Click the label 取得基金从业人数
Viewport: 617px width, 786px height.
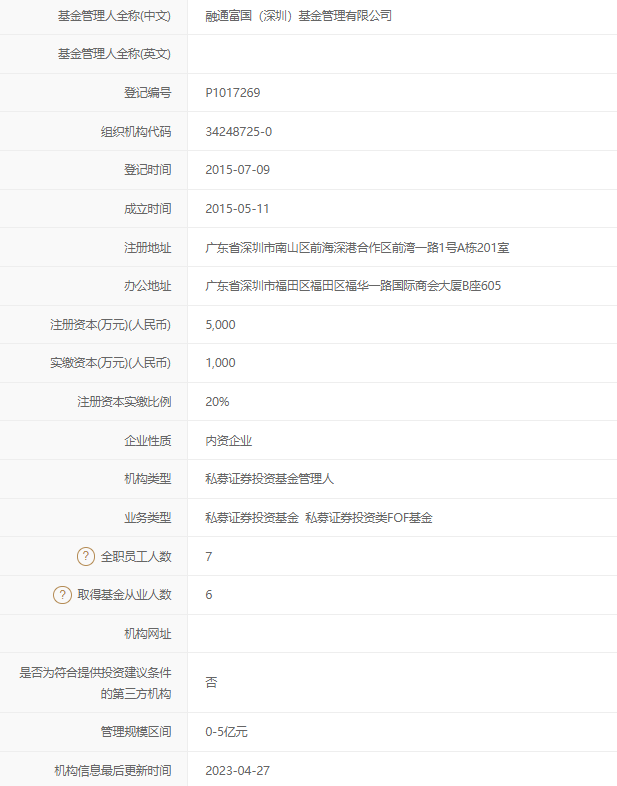click(x=124, y=595)
